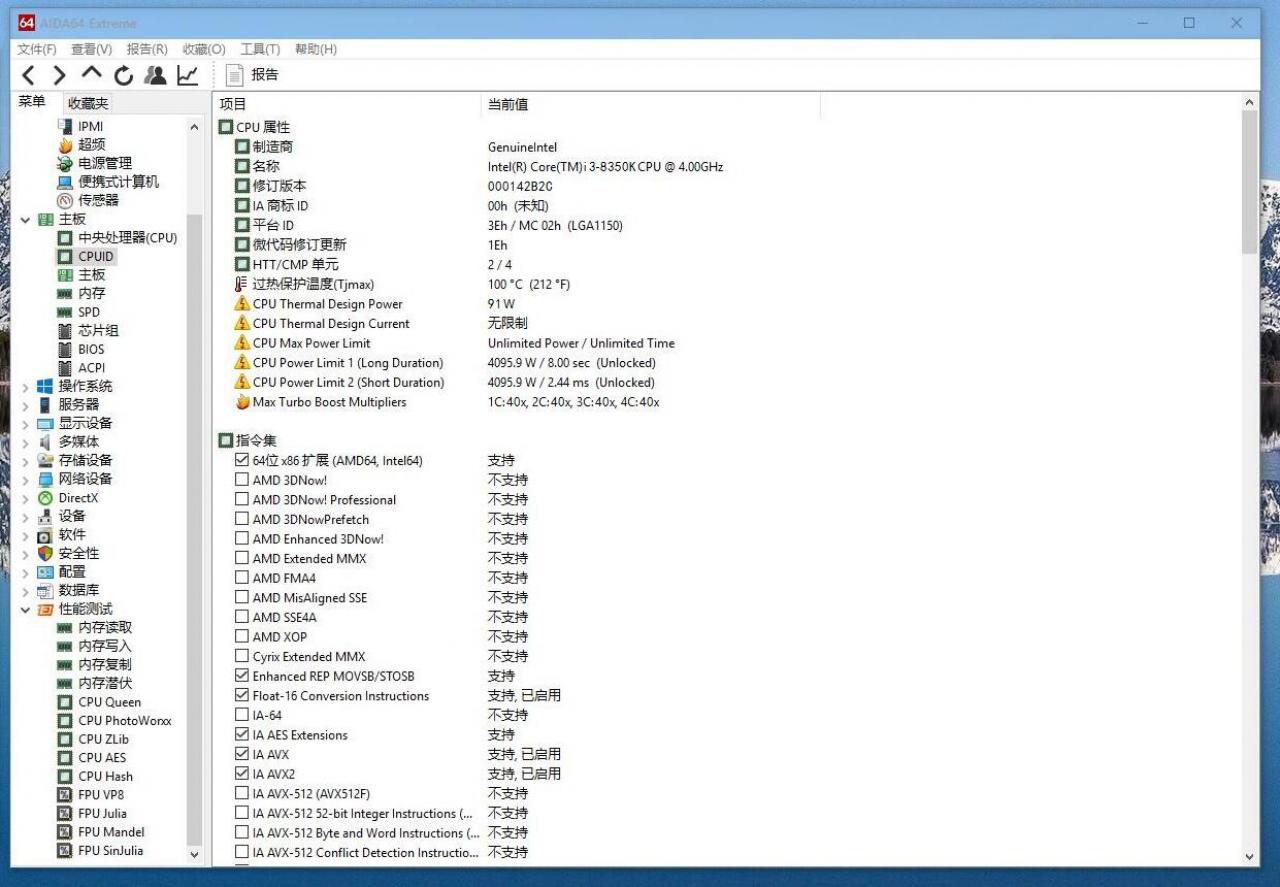Open the graph chart toolbar icon
The width and height of the screenshot is (1280, 887).
point(187,75)
